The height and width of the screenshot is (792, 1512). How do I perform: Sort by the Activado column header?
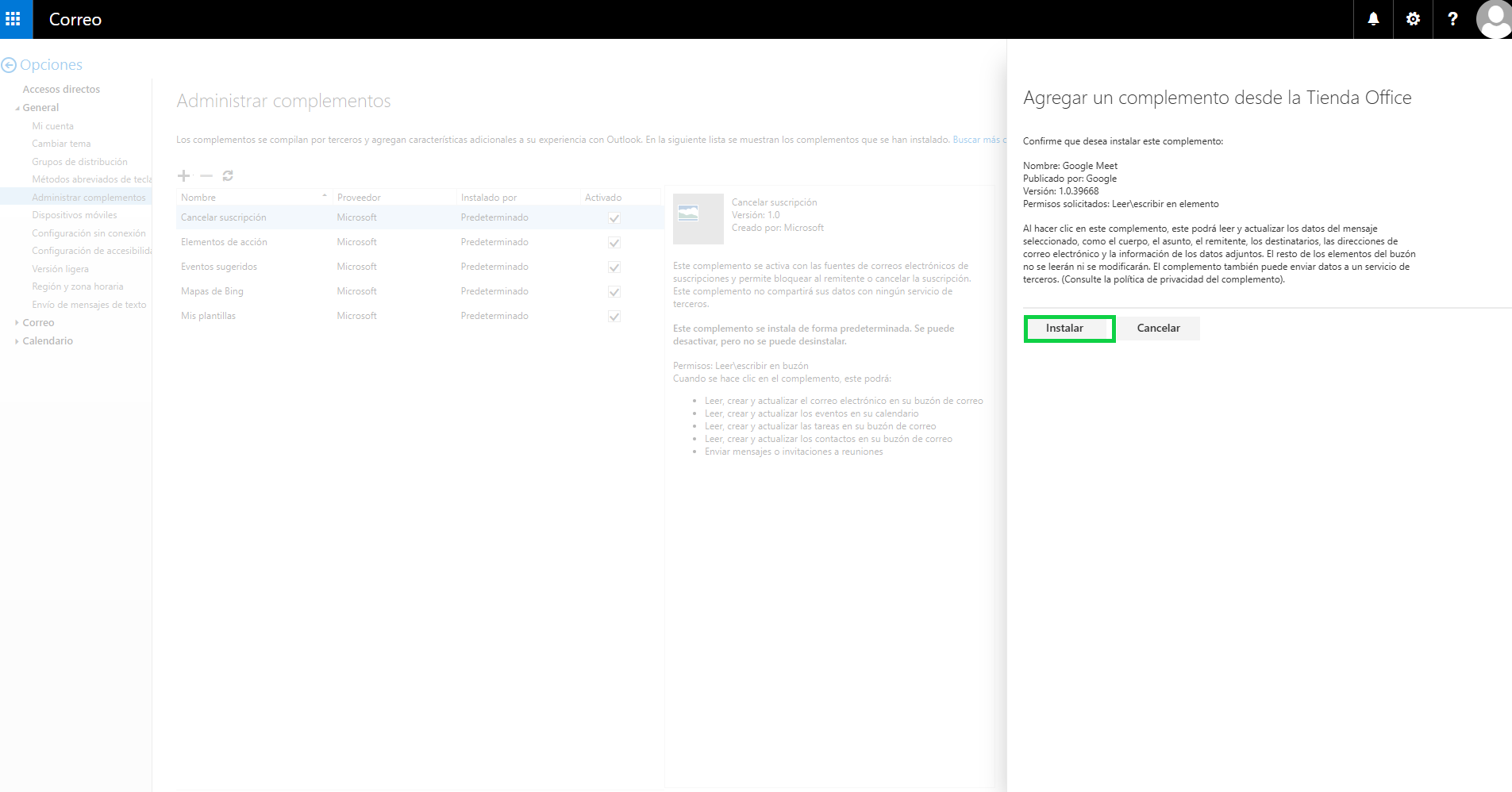coord(620,197)
